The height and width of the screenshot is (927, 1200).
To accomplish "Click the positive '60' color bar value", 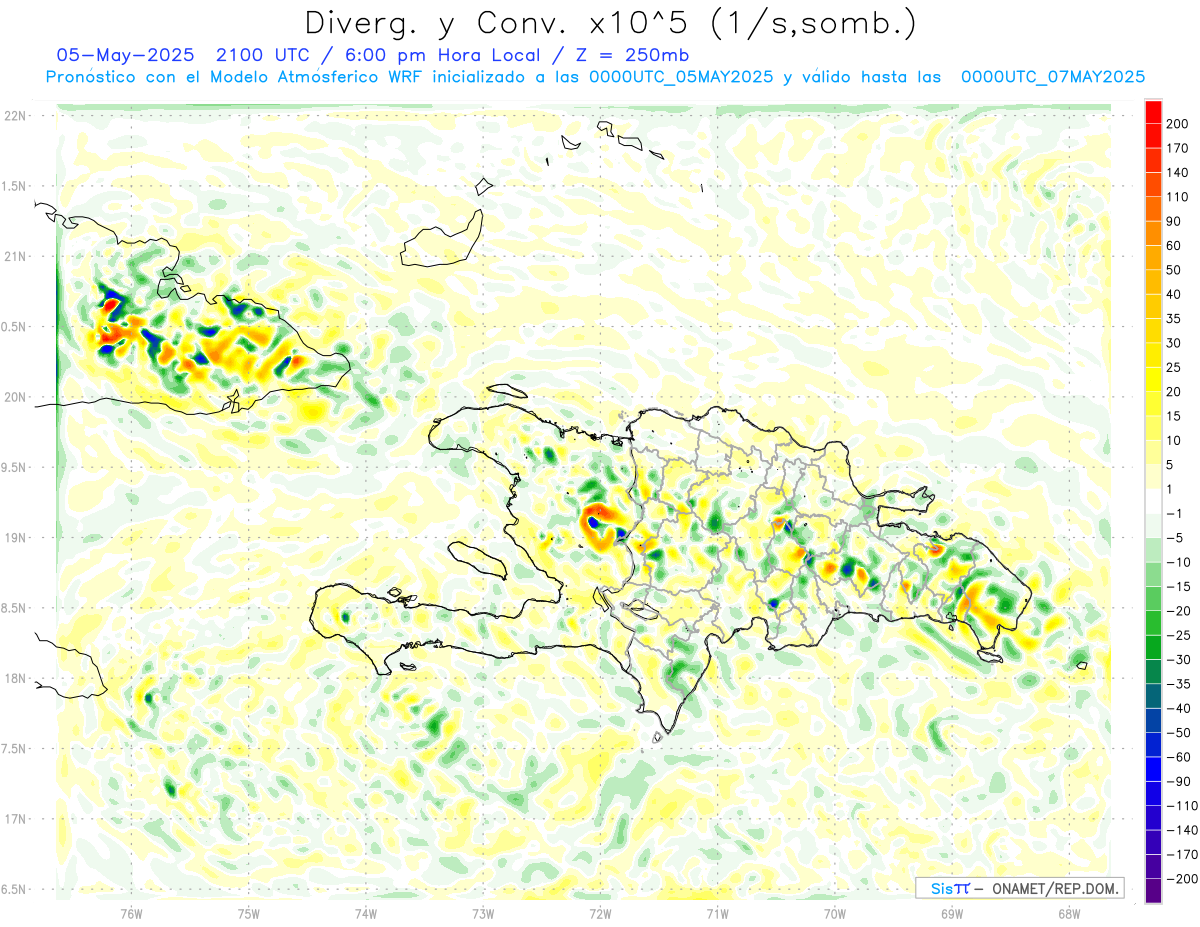I will coord(1174,246).
